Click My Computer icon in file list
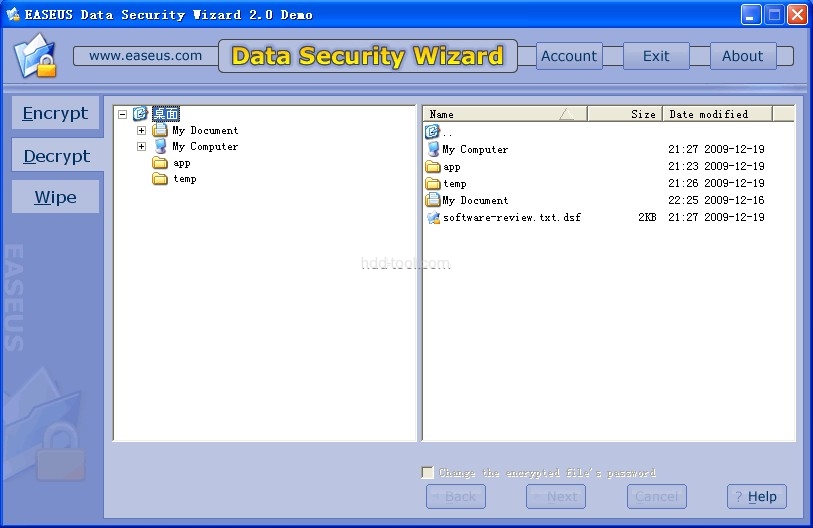This screenshot has height=528, width=813. pos(433,149)
